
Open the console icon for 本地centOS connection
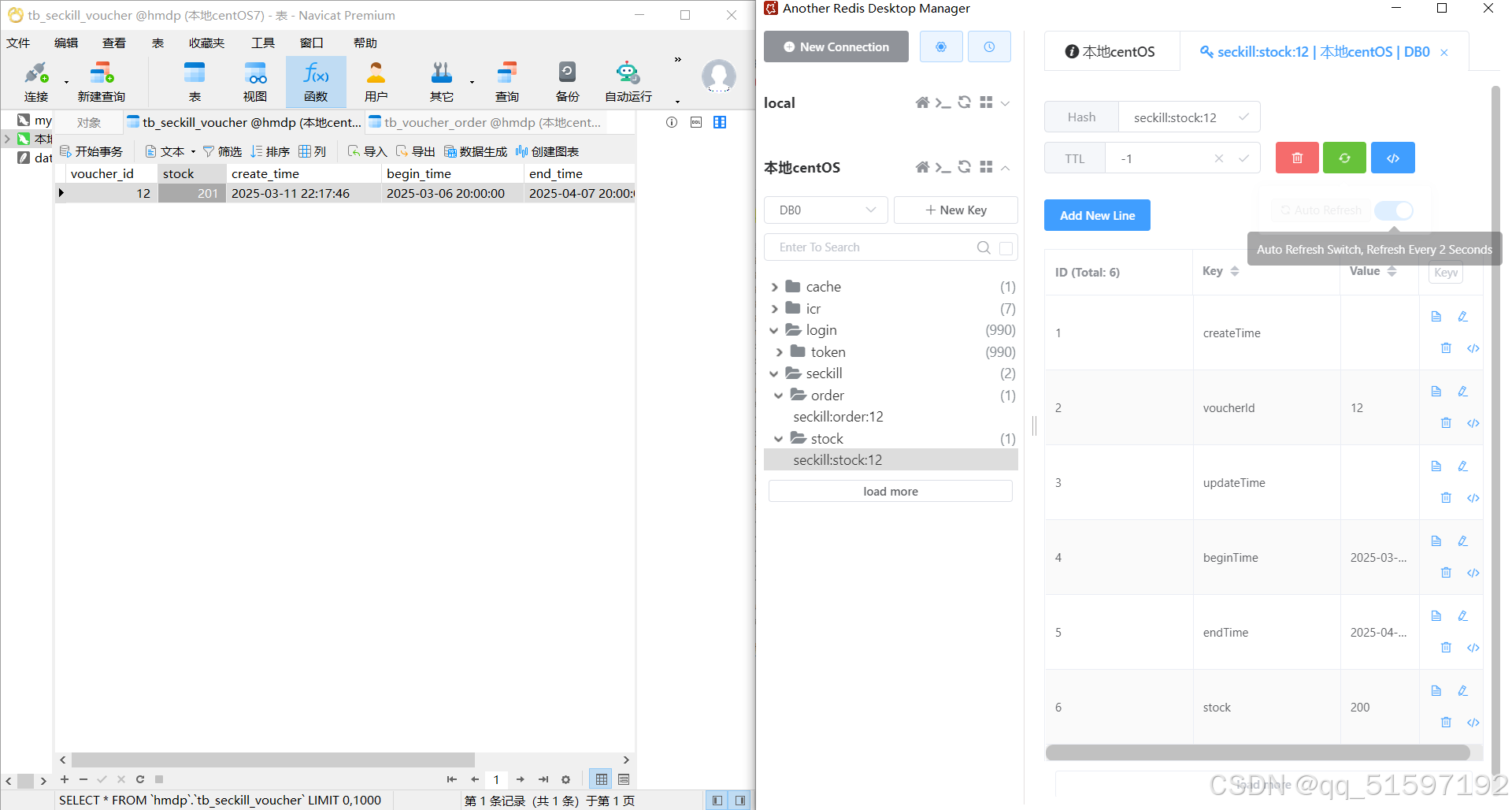[943, 167]
